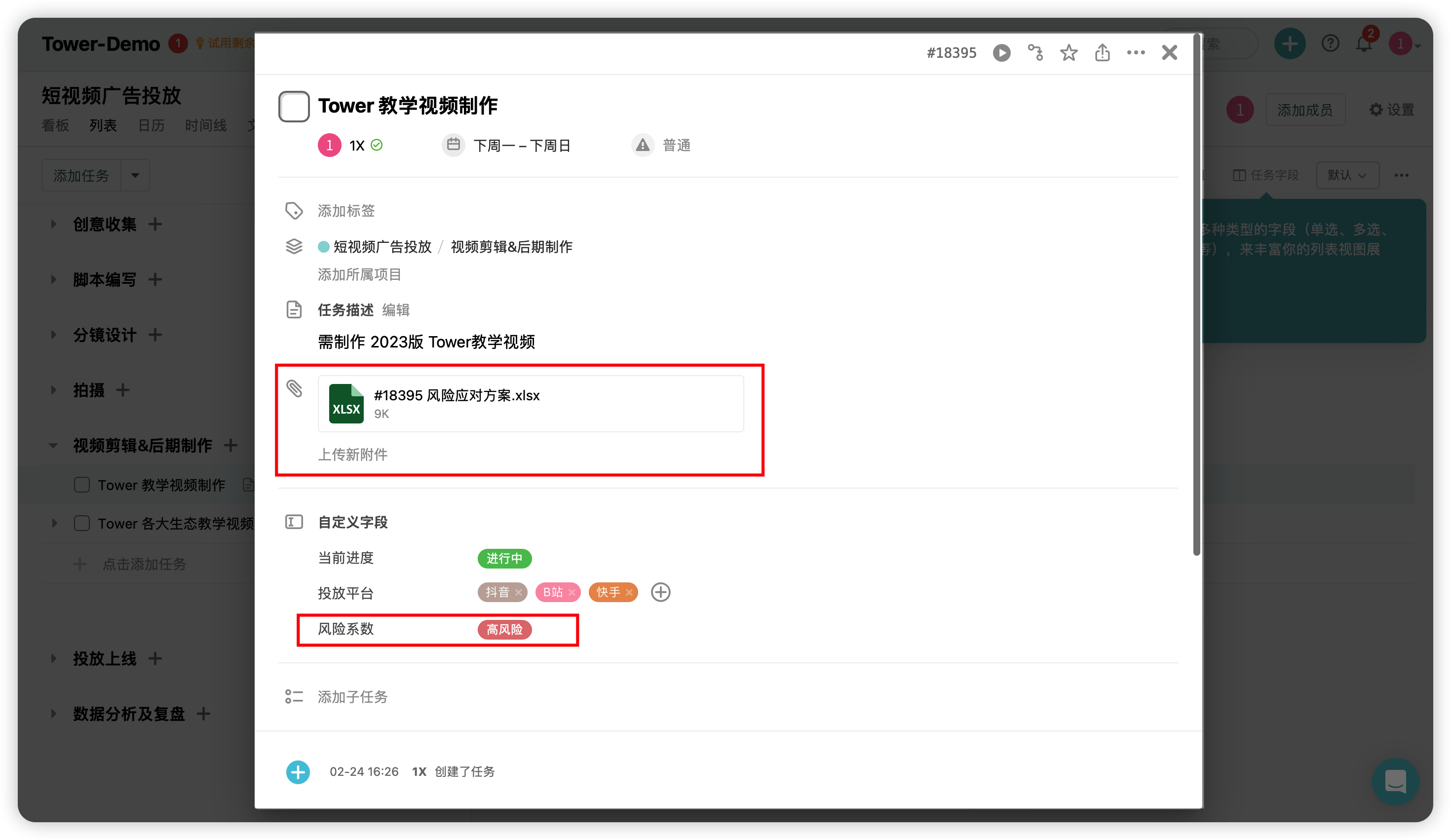Remove the B站 platform tag
Image resolution: width=1451 pixels, height=840 pixels.
click(572, 592)
